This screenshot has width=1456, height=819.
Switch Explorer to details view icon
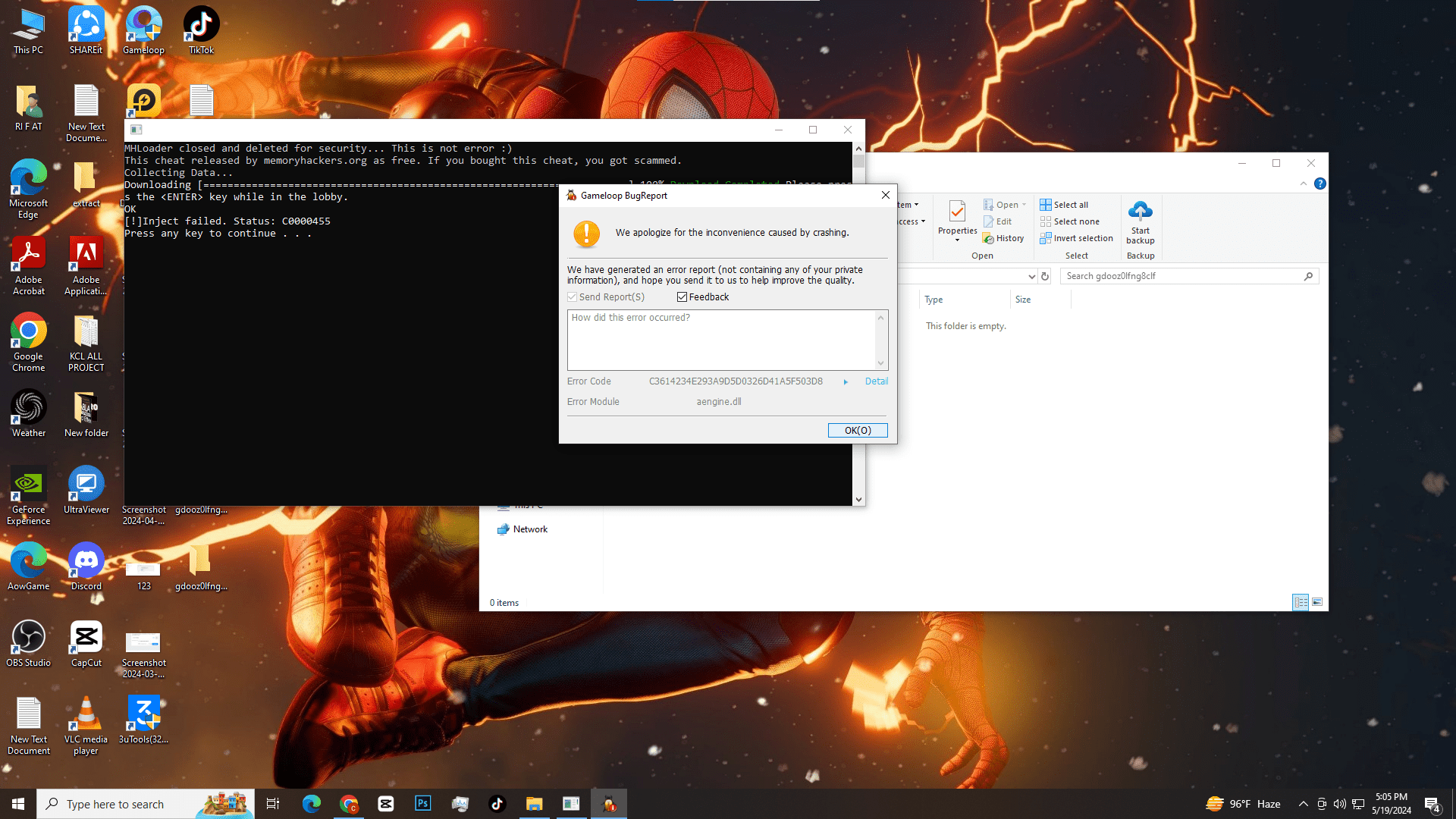click(x=1301, y=602)
